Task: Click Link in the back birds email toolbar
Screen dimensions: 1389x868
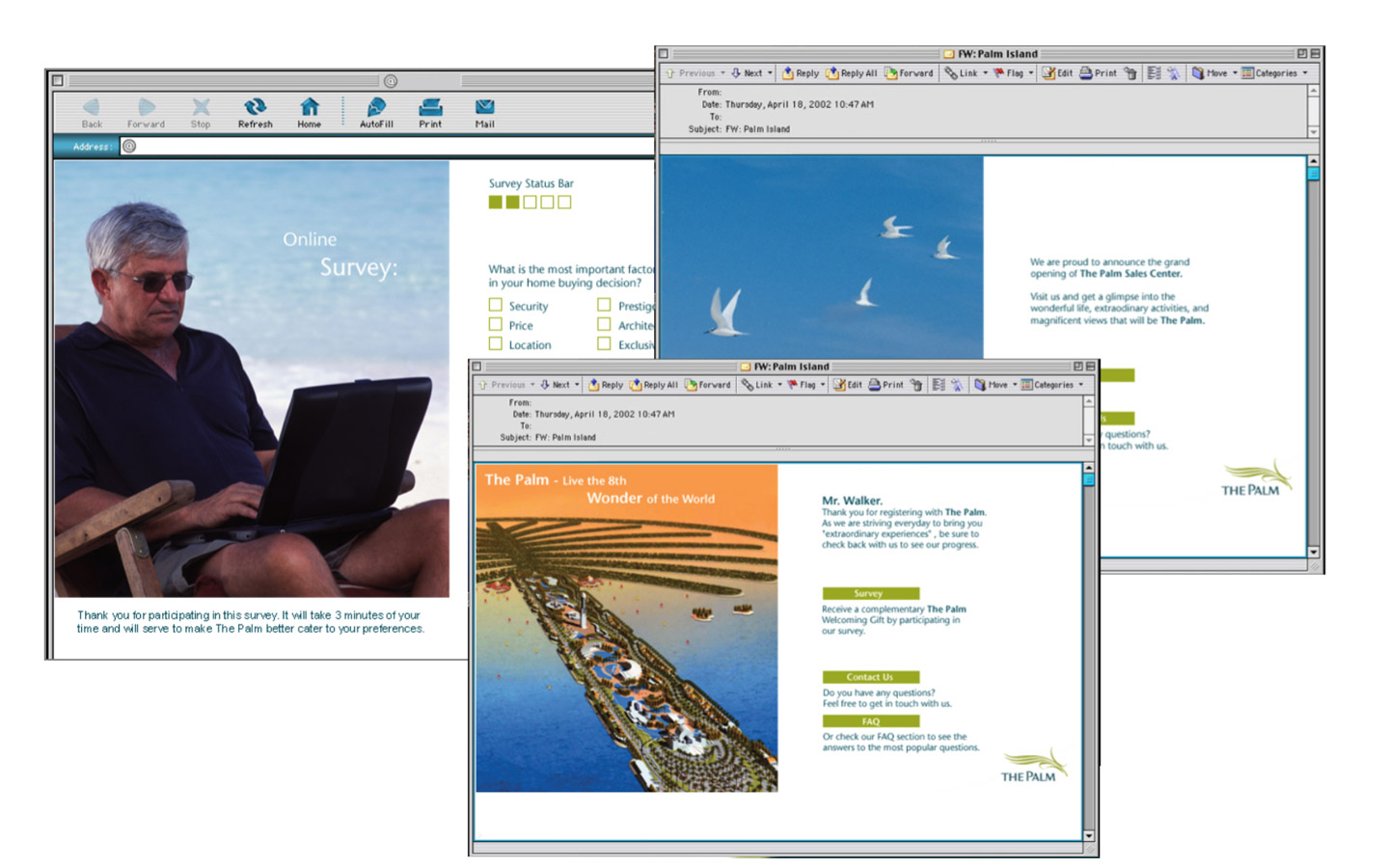Action: click(x=962, y=73)
